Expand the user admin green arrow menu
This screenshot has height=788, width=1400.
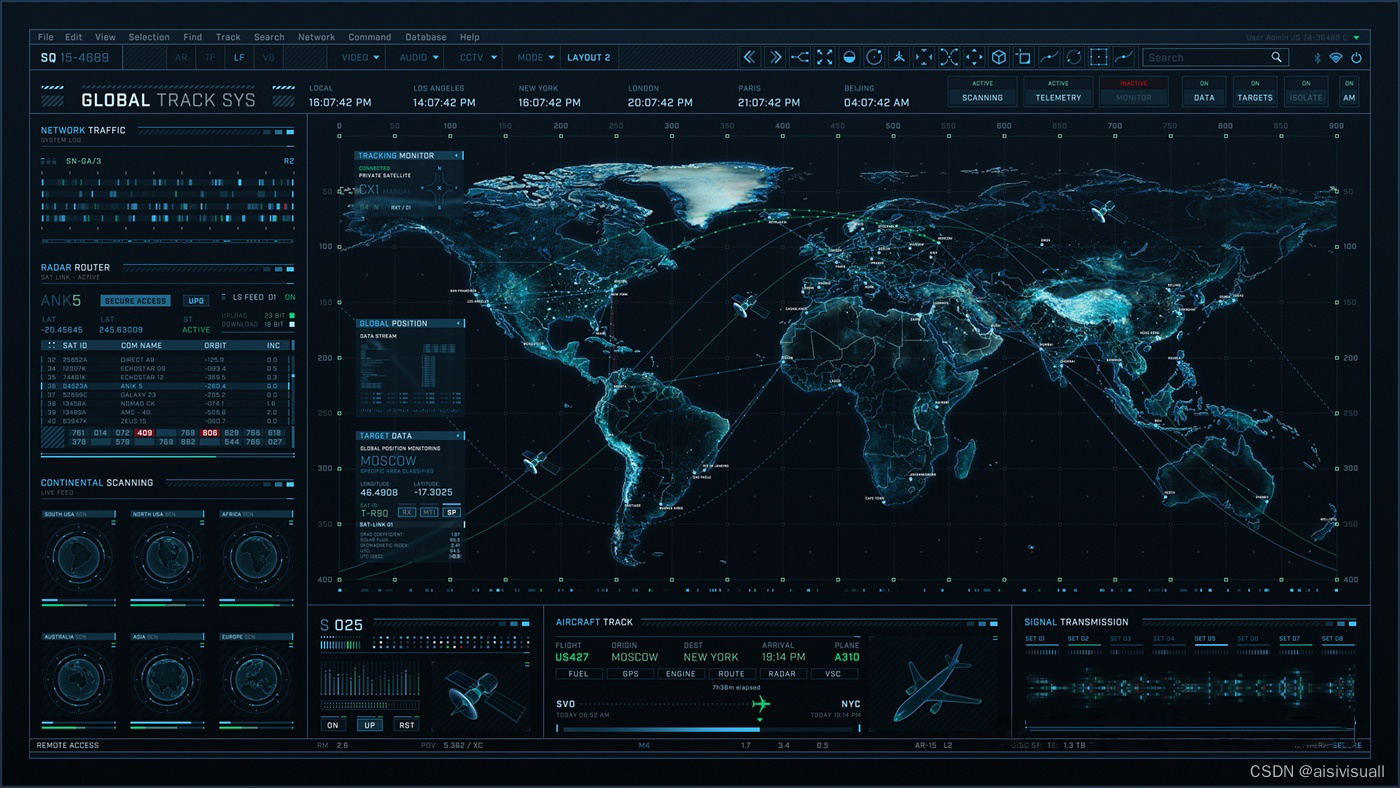click(1356, 37)
